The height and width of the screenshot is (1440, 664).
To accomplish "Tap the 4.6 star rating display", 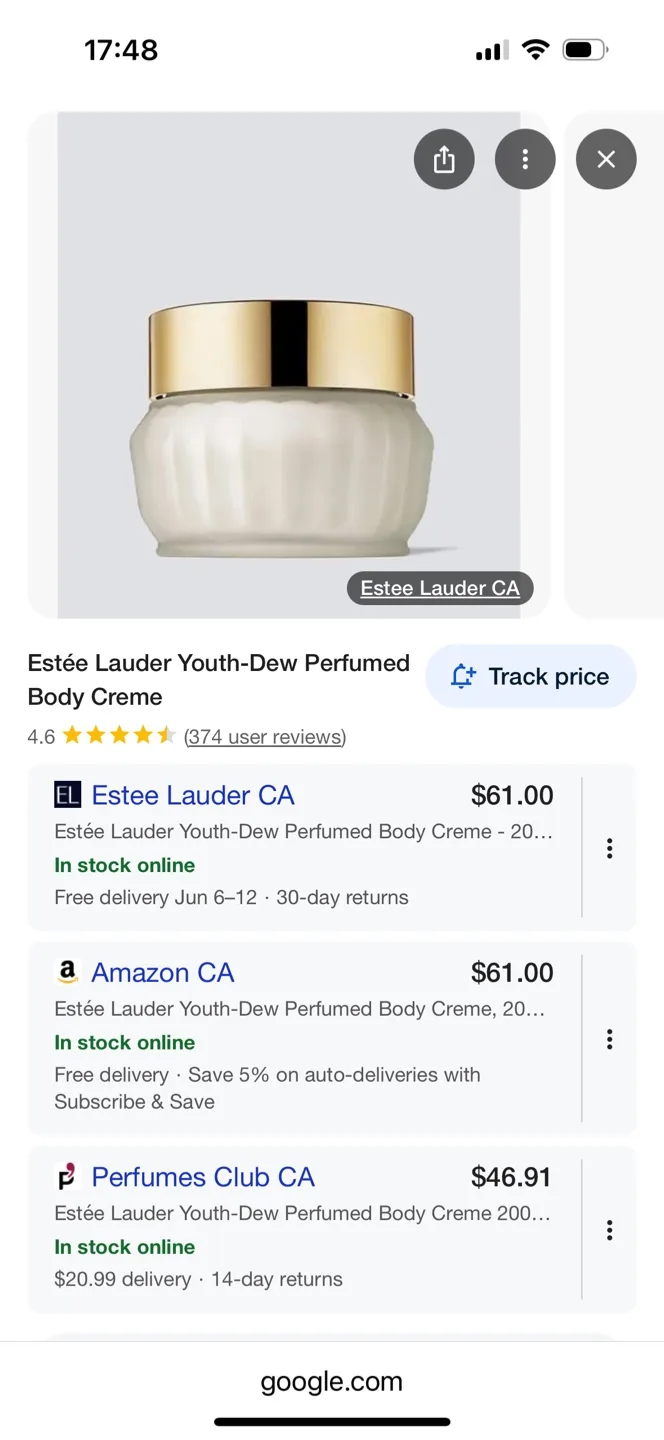I will pos(99,736).
